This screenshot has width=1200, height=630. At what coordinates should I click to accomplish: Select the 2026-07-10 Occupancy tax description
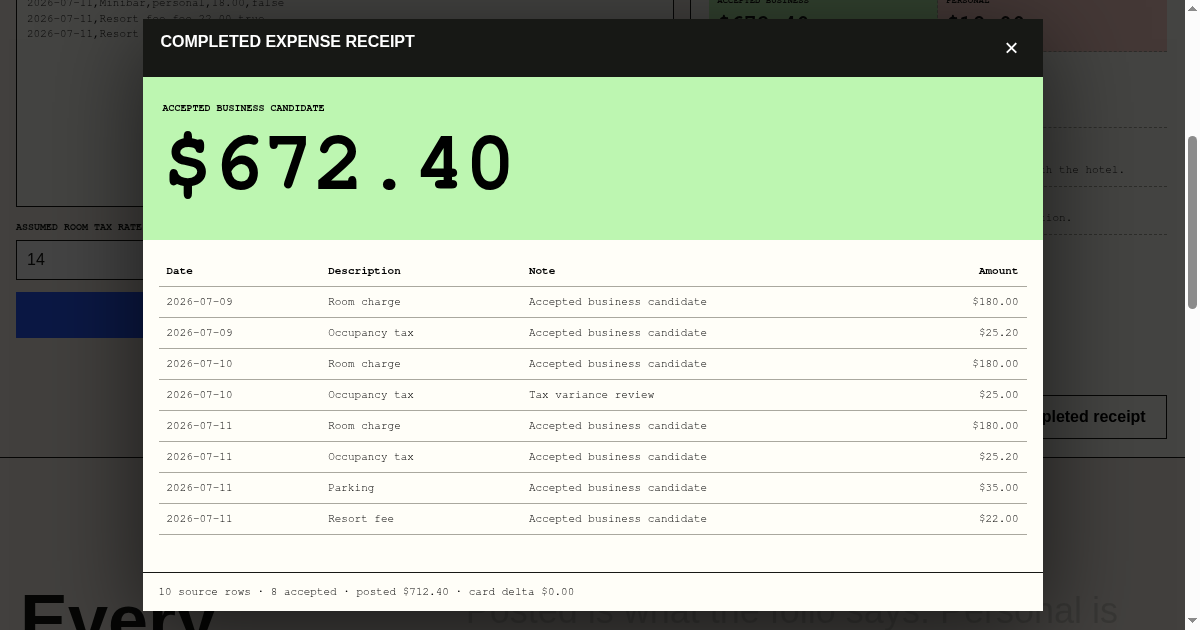click(371, 395)
